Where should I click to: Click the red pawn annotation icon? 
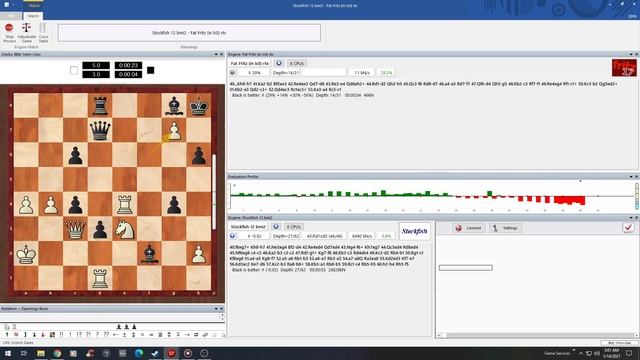(x=43, y=334)
